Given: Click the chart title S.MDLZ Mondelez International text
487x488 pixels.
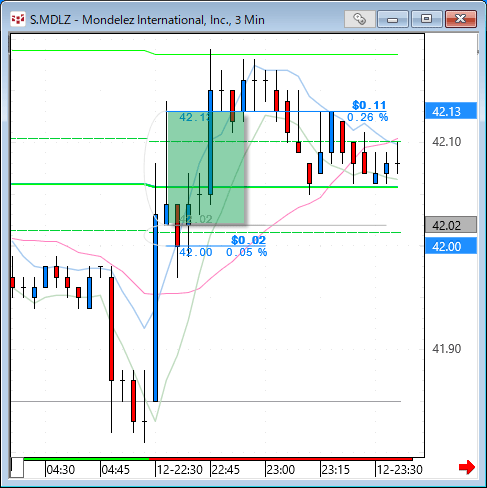Looking at the screenshot, I should click(147, 20).
